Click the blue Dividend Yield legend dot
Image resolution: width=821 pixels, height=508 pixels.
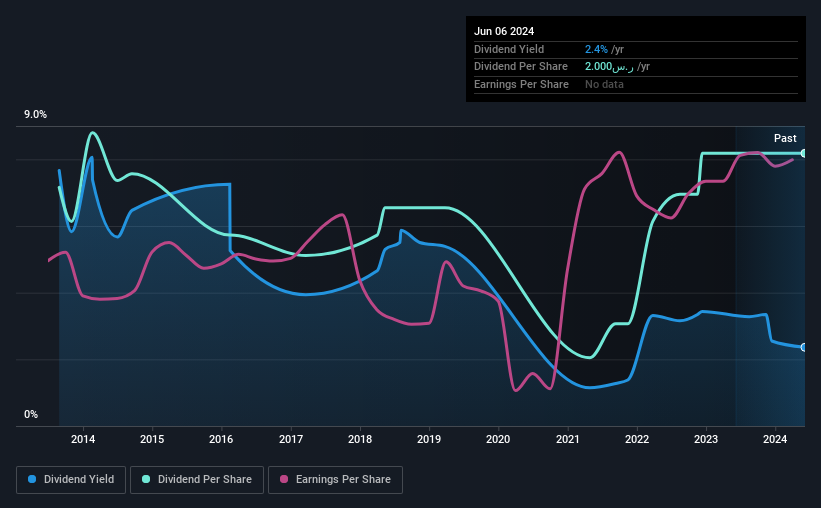32,479
